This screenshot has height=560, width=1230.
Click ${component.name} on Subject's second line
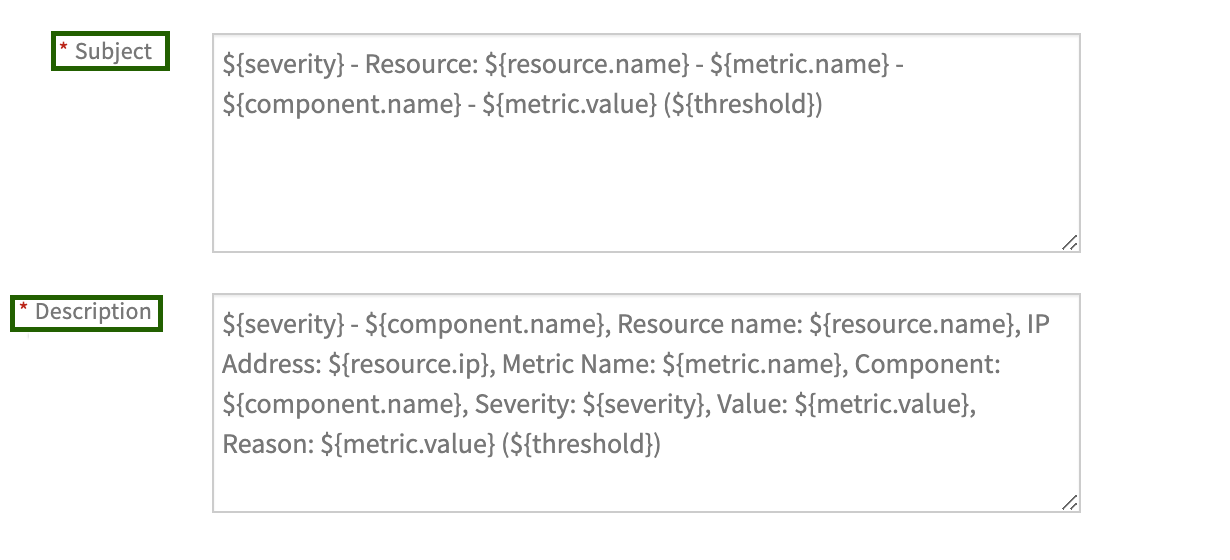click(x=340, y=105)
